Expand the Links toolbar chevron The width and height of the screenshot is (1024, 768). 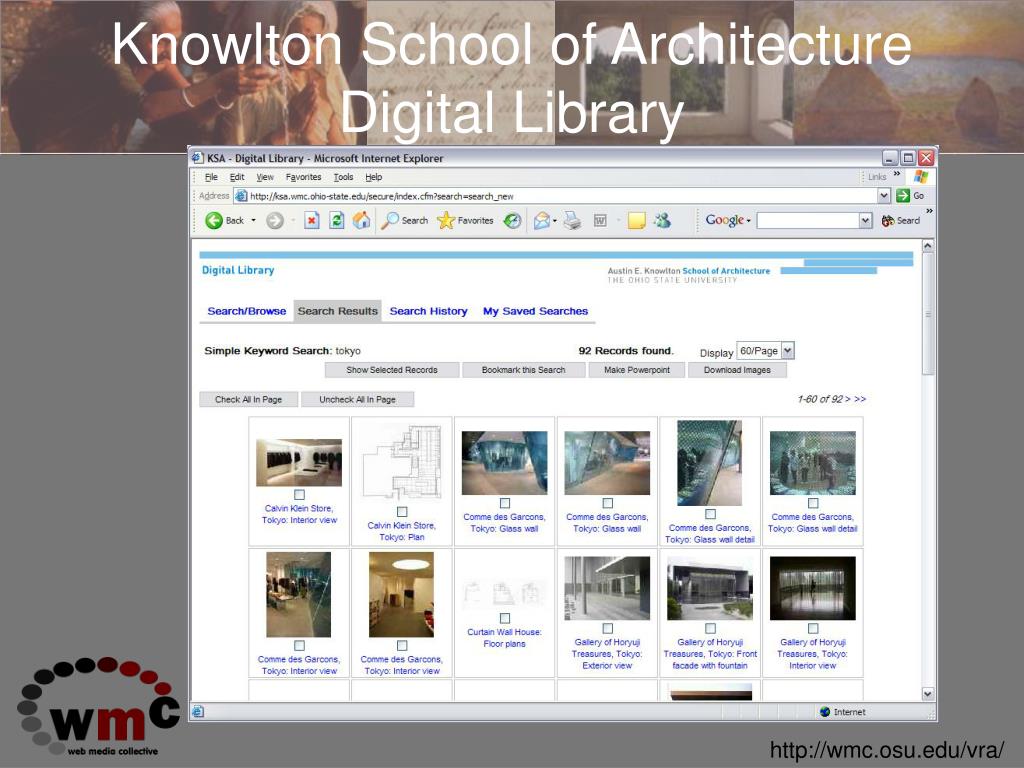click(x=897, y=174)
